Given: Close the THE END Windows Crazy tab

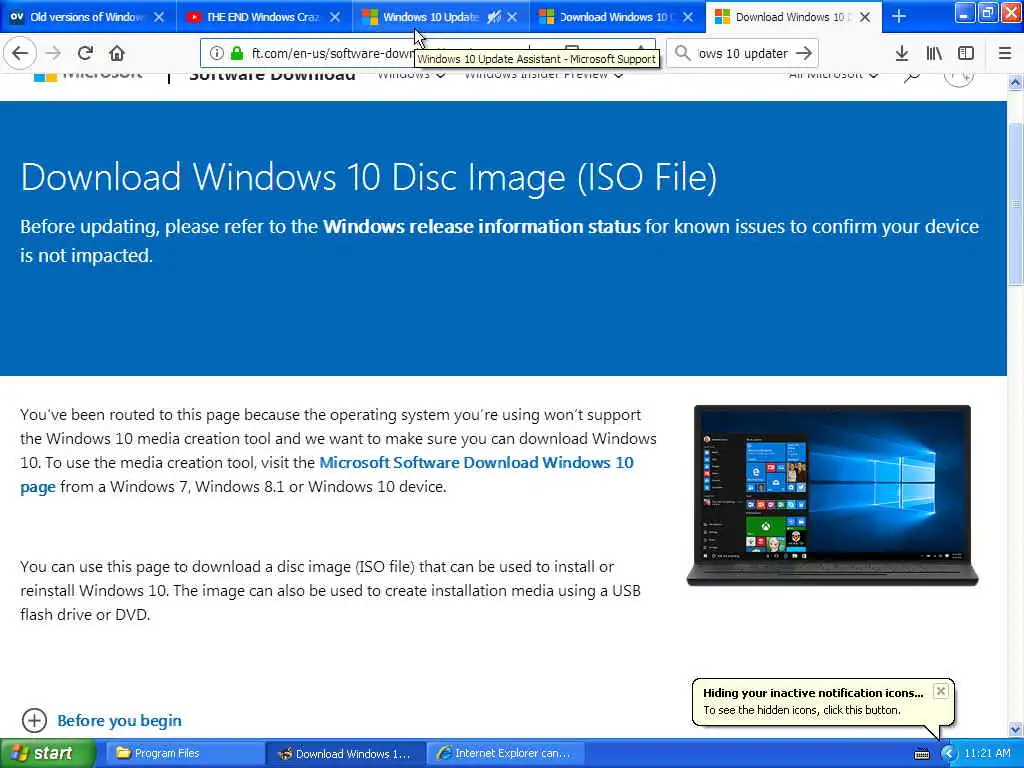Looking at the screenshot, I should click(x=335, y=17).
